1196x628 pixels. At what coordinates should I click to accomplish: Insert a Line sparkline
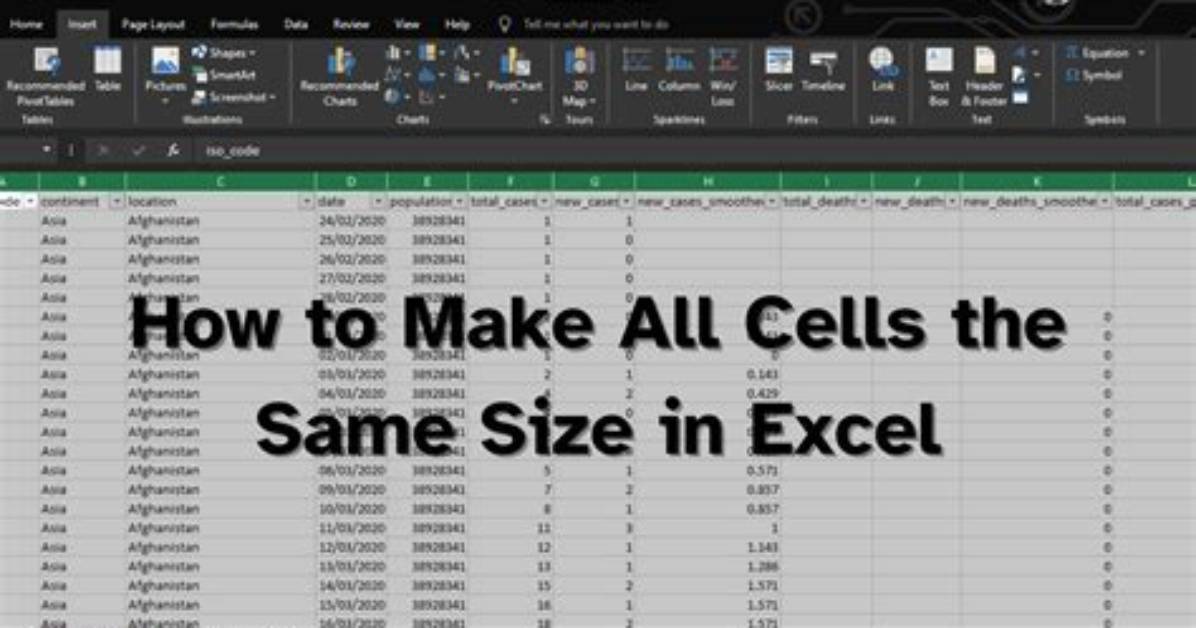[x=636, y=69]
